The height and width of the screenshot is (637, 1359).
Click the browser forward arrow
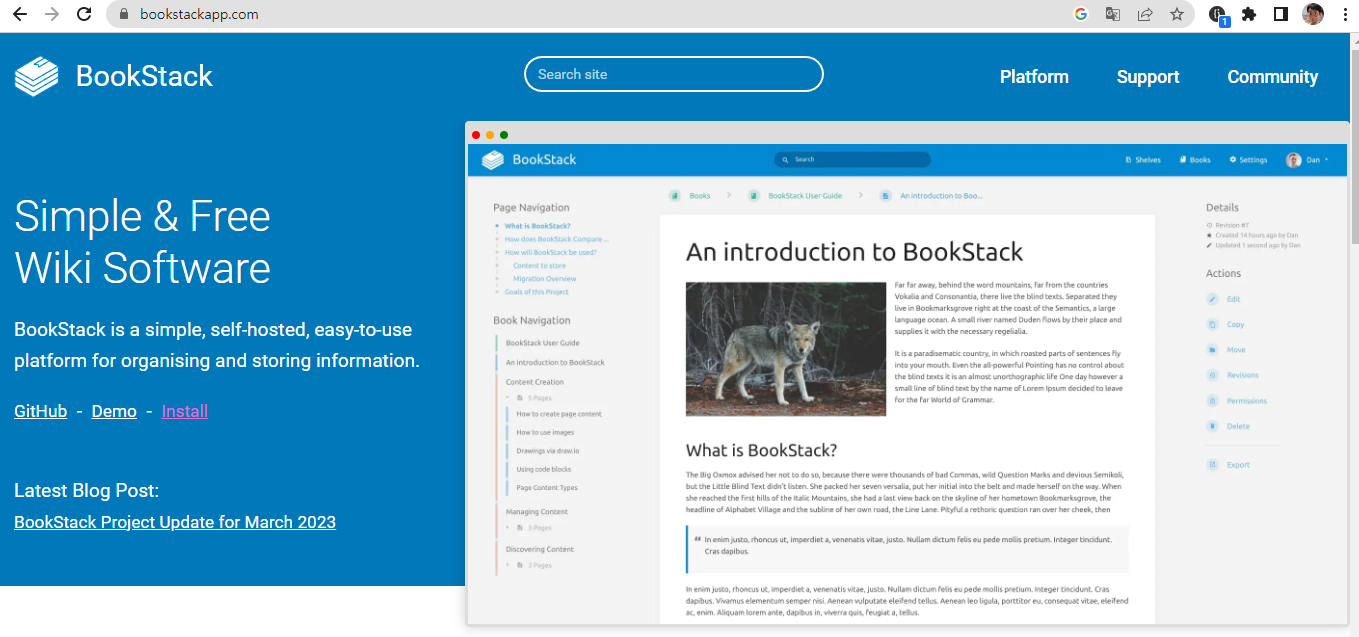coord(52,14)
